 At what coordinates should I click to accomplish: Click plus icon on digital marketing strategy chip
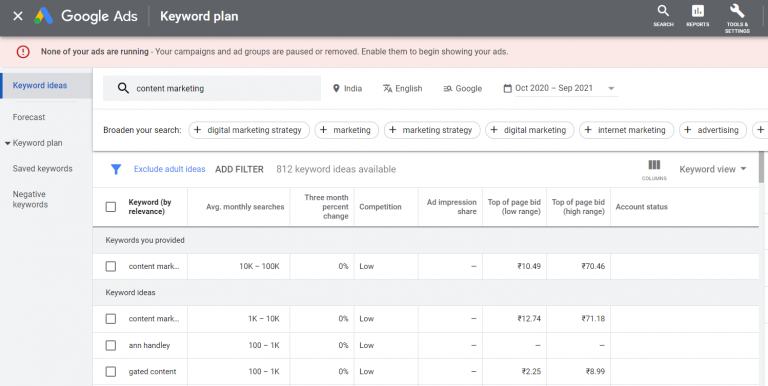pyautogui.click(x=197, y=130)
